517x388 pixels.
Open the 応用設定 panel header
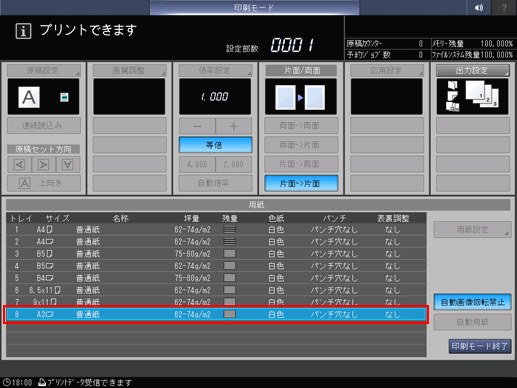tap(387, 70)
